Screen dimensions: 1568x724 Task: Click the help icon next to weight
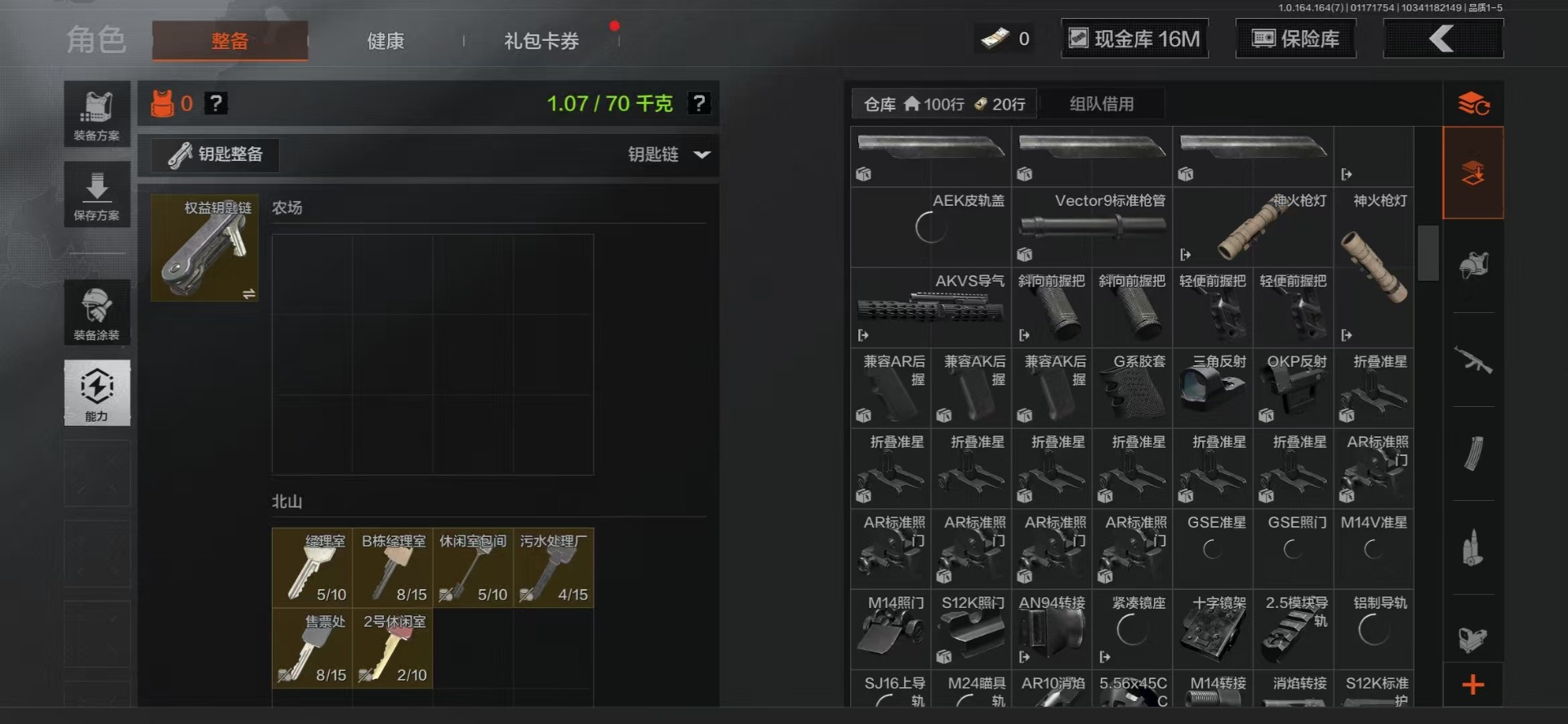pyautogui.click(x=699, y=104)
